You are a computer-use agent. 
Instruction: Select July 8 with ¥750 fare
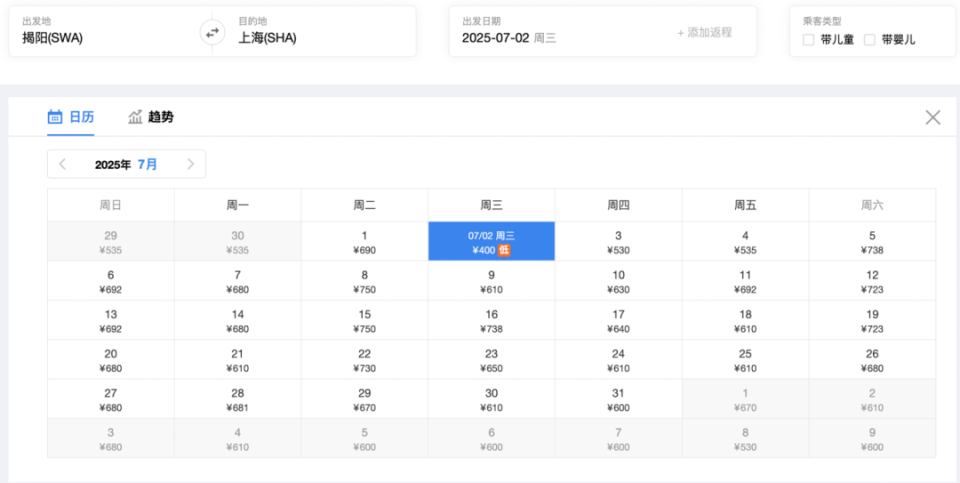[x=364, y=281]
